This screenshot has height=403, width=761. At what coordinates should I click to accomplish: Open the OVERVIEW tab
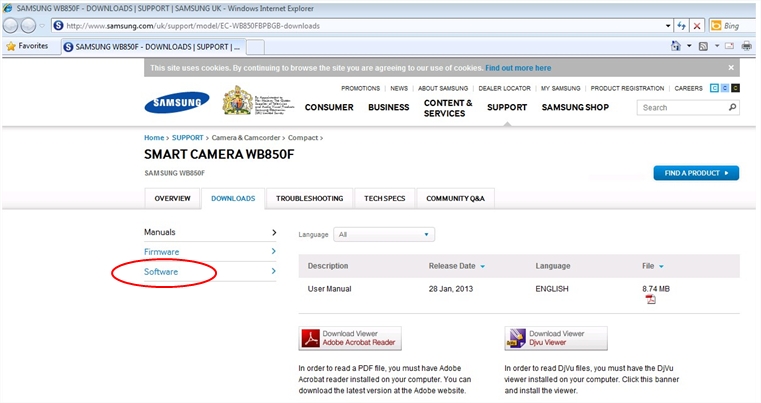pyautogui.click(x=172, y=198)
